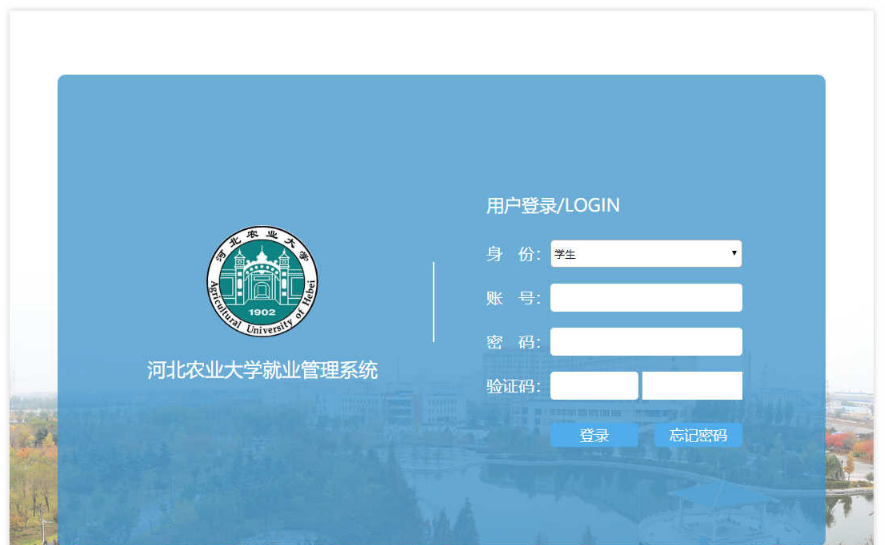Image resolution: width=885 pixels, height=545 pixels.
Task: Click the 河北农业大学就业管理系统 title text
Action: [262, 371]
